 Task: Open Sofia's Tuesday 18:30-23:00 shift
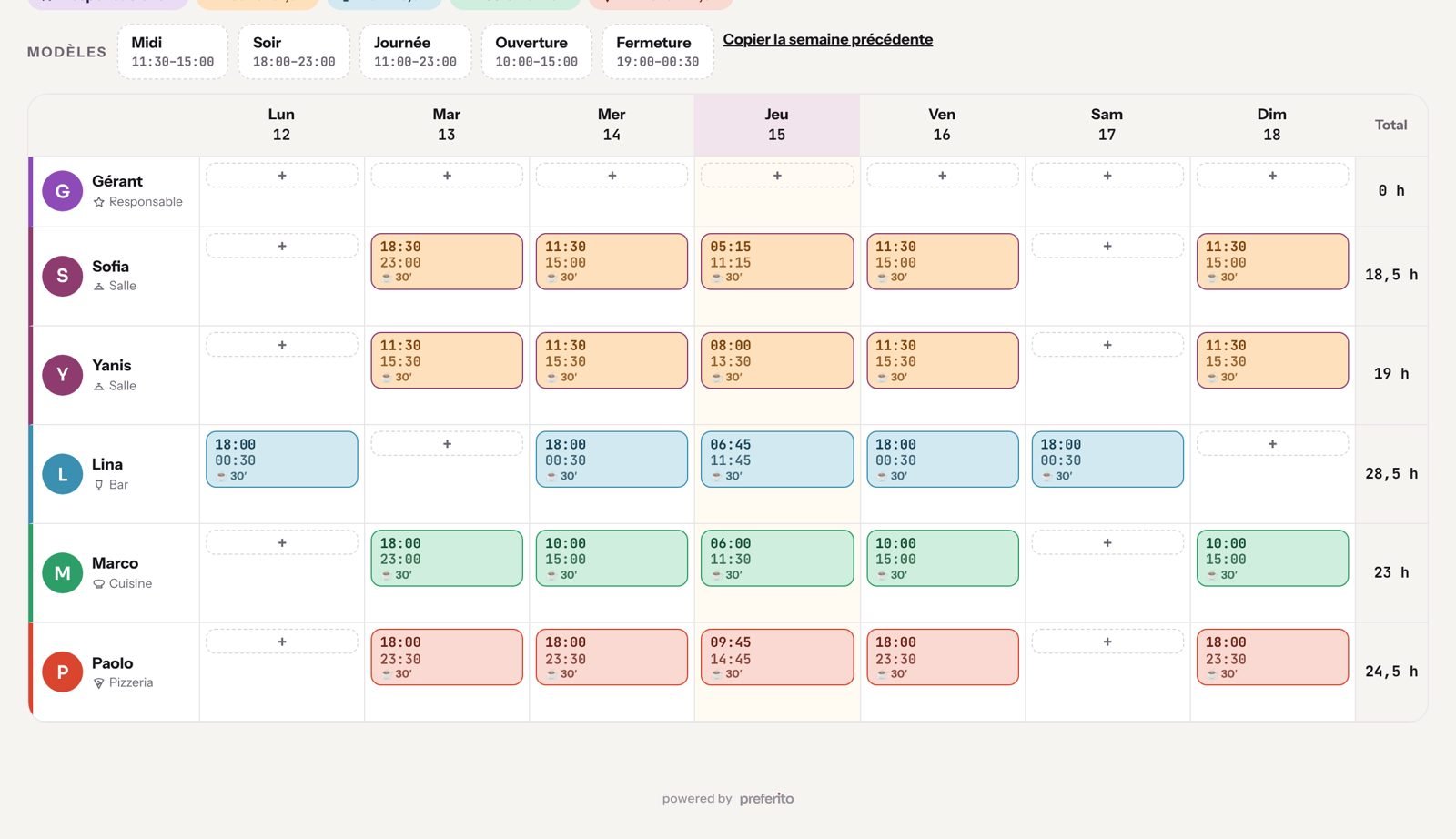[x=447, y=261]
